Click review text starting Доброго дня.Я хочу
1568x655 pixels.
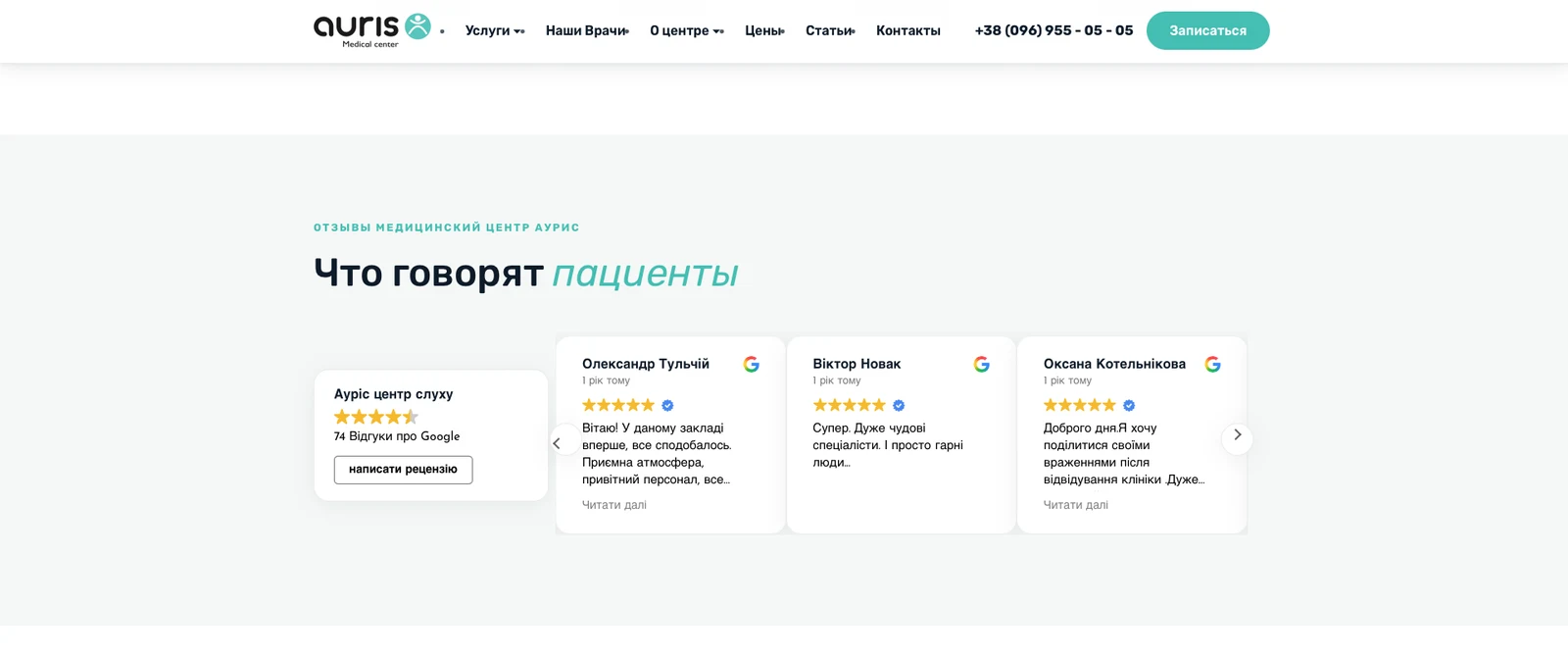click(x=1124, y=454)
